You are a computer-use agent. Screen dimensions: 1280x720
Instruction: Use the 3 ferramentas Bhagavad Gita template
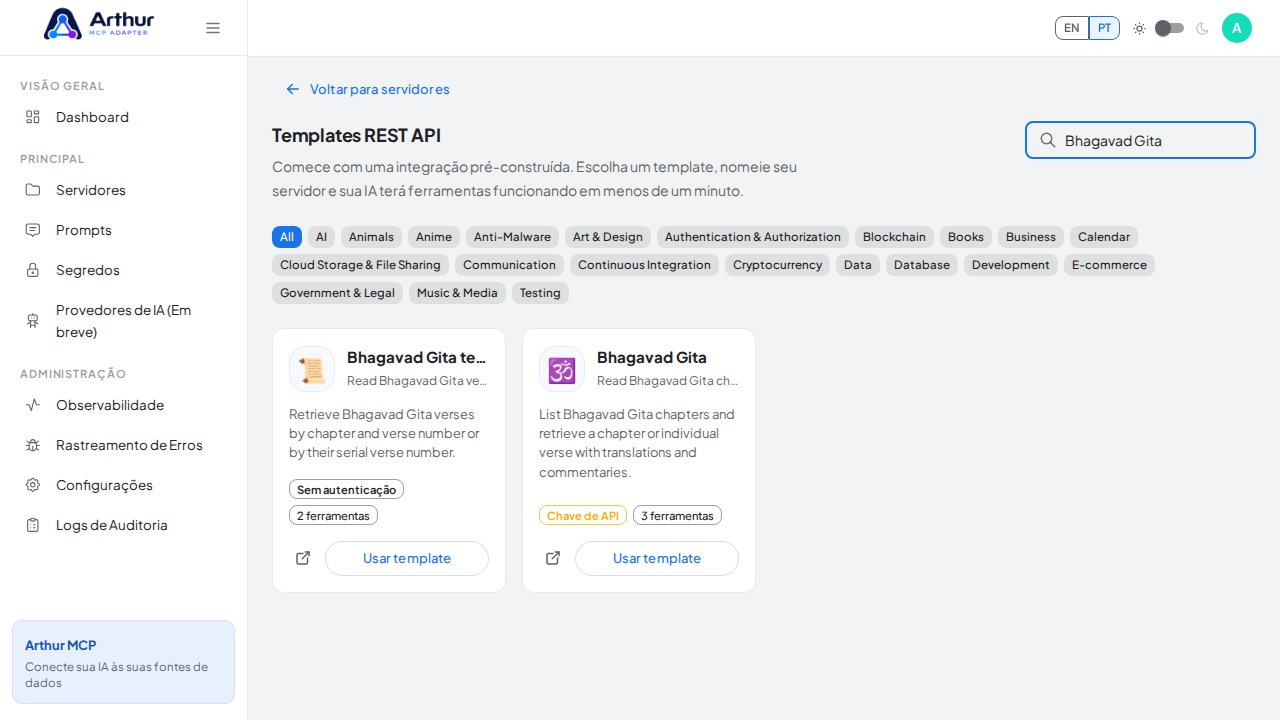click(657, 558)
